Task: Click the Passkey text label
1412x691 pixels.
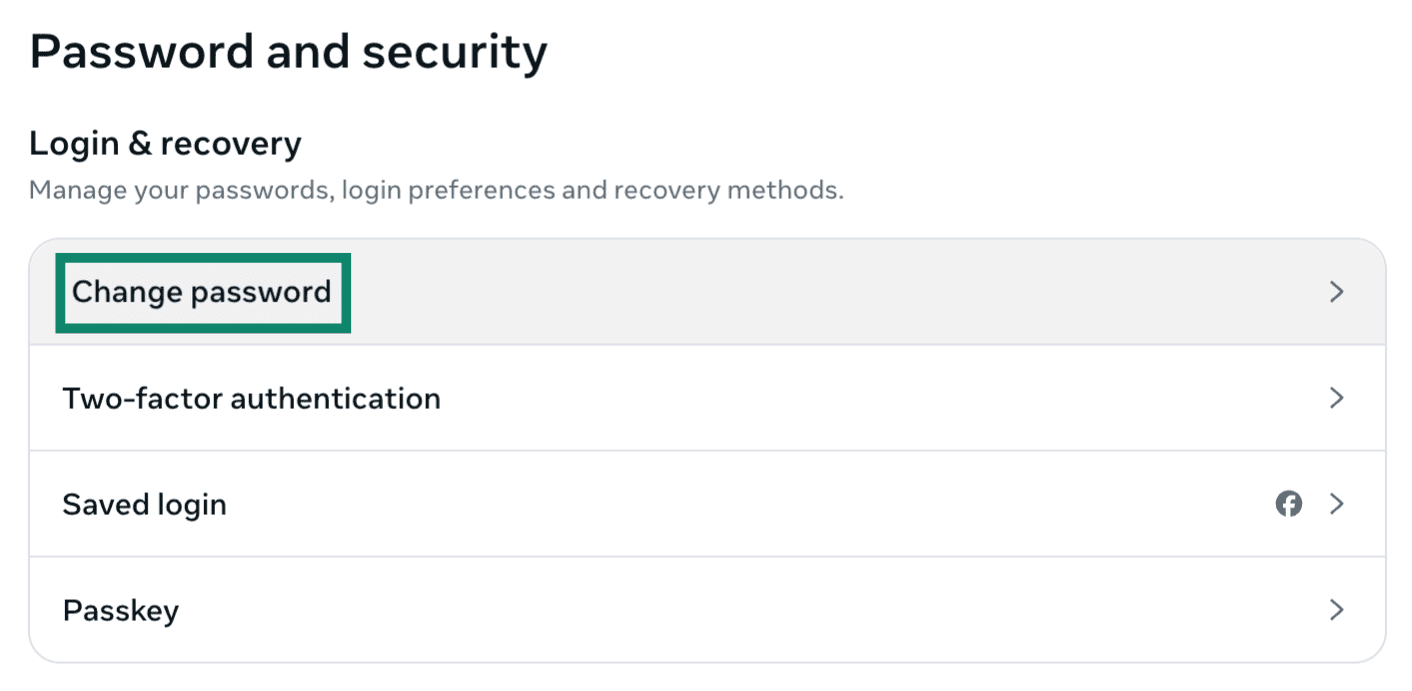Action: pyautogui.click(x=121, y=610)
